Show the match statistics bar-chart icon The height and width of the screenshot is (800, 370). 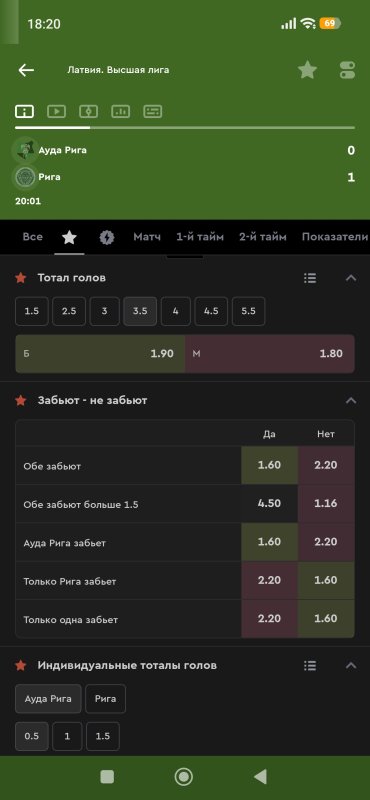(x=120, y=111)
